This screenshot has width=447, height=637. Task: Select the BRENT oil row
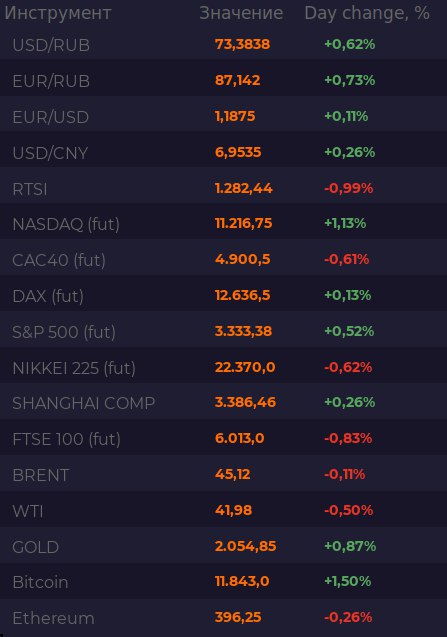pos(224,474)
